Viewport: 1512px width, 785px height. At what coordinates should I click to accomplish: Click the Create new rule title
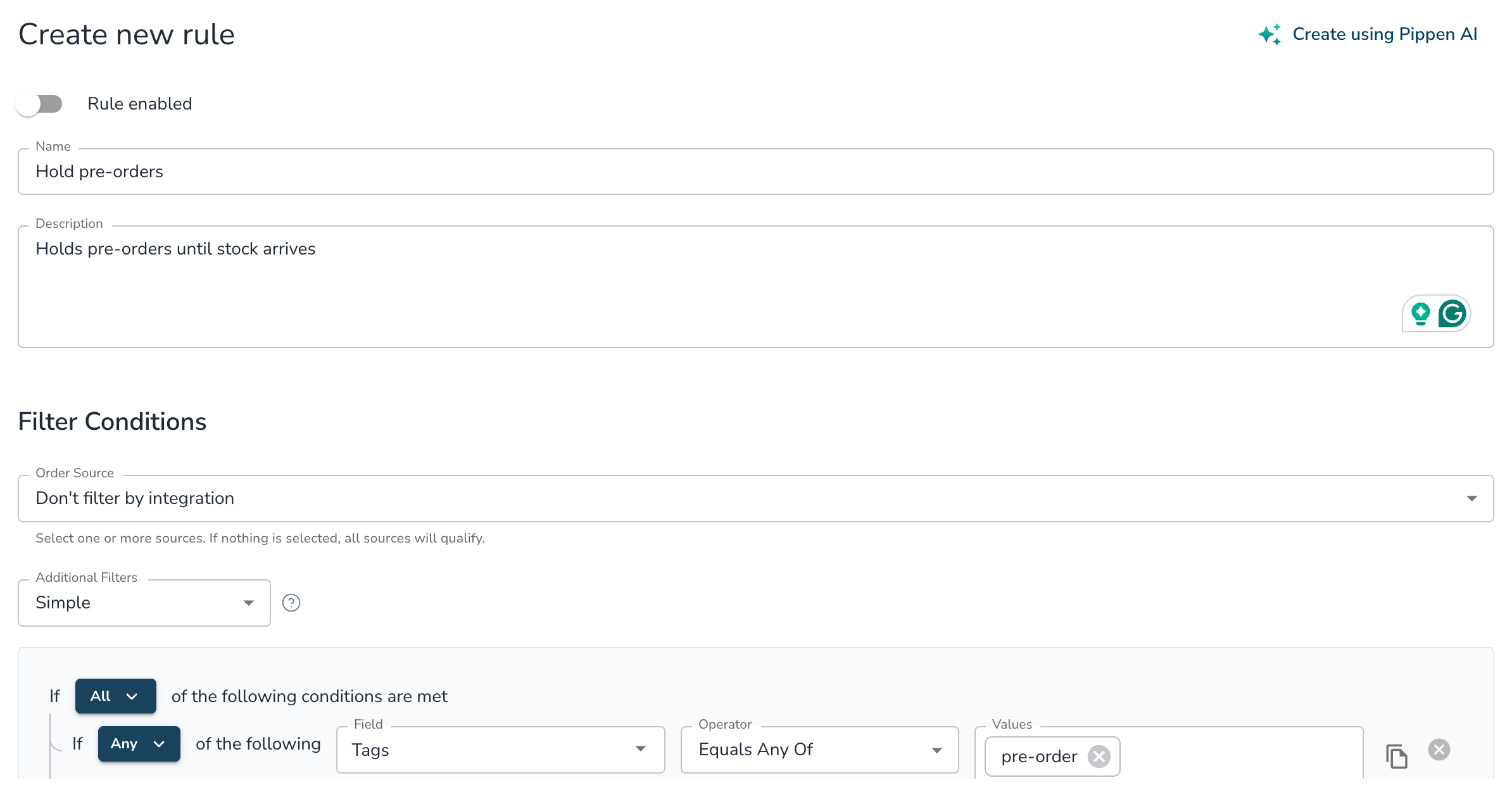[x=126, y=34]
